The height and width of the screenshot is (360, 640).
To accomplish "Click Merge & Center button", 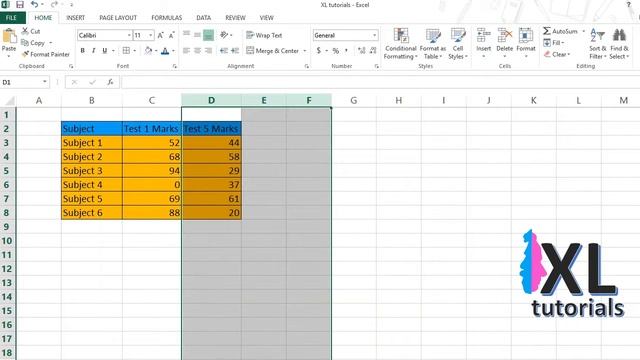I will click(x=273, y=51).
